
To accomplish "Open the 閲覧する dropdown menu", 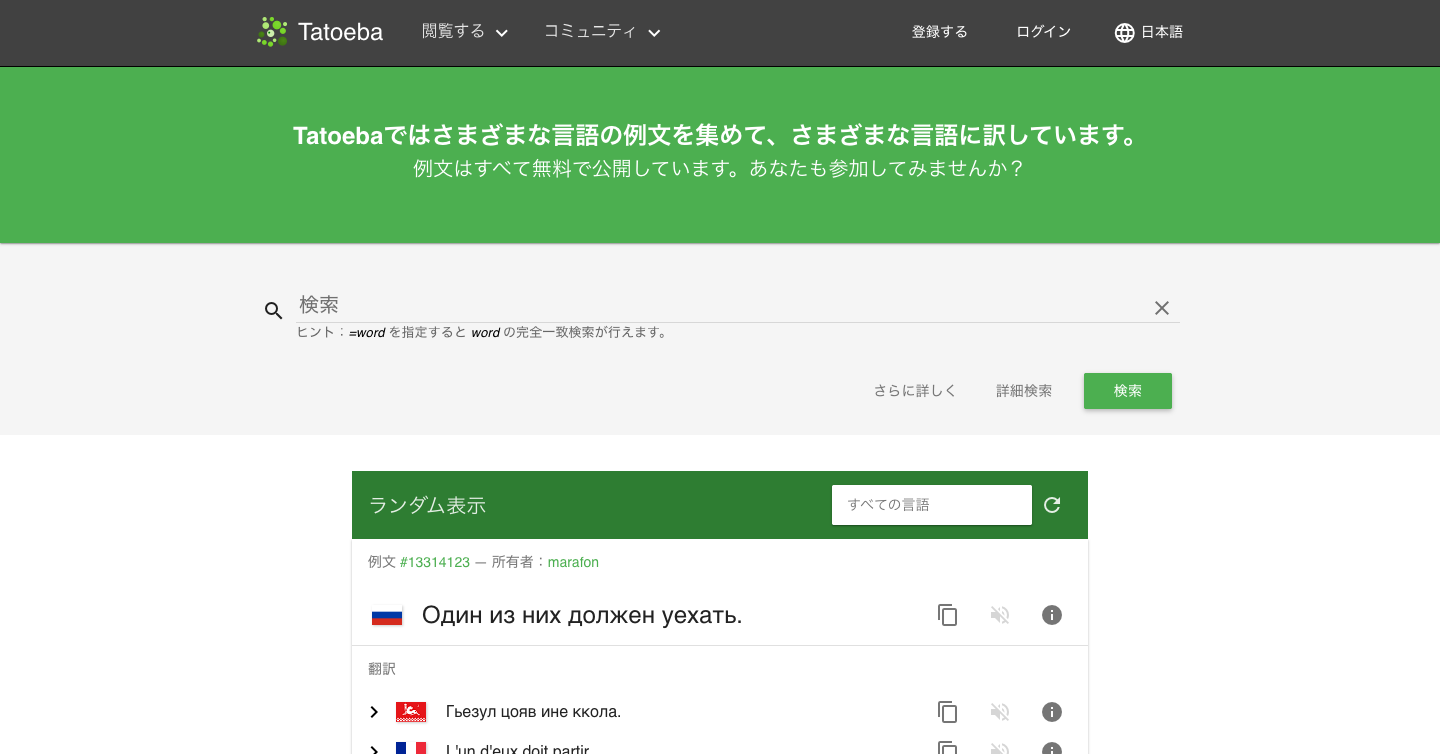I will tap(465, 32).
